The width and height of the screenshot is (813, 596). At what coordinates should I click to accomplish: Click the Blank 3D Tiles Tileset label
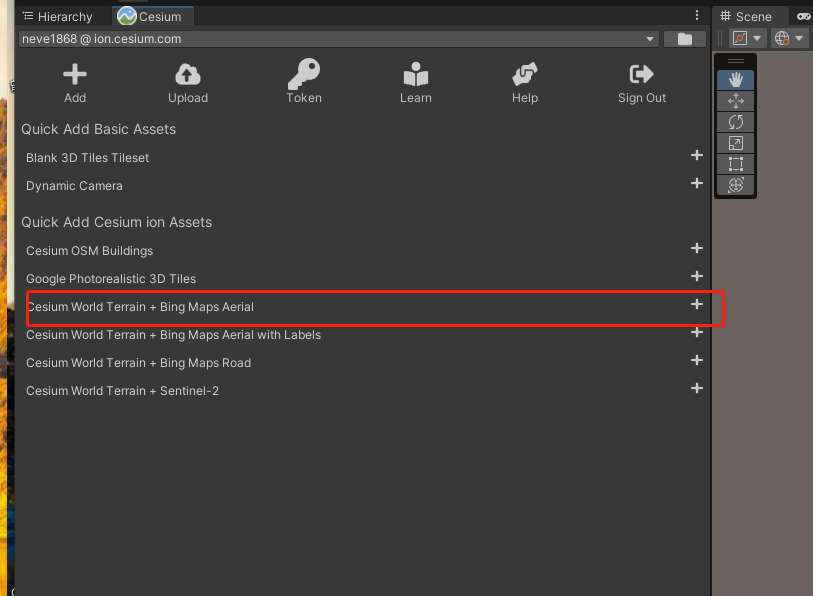(88, 158)
